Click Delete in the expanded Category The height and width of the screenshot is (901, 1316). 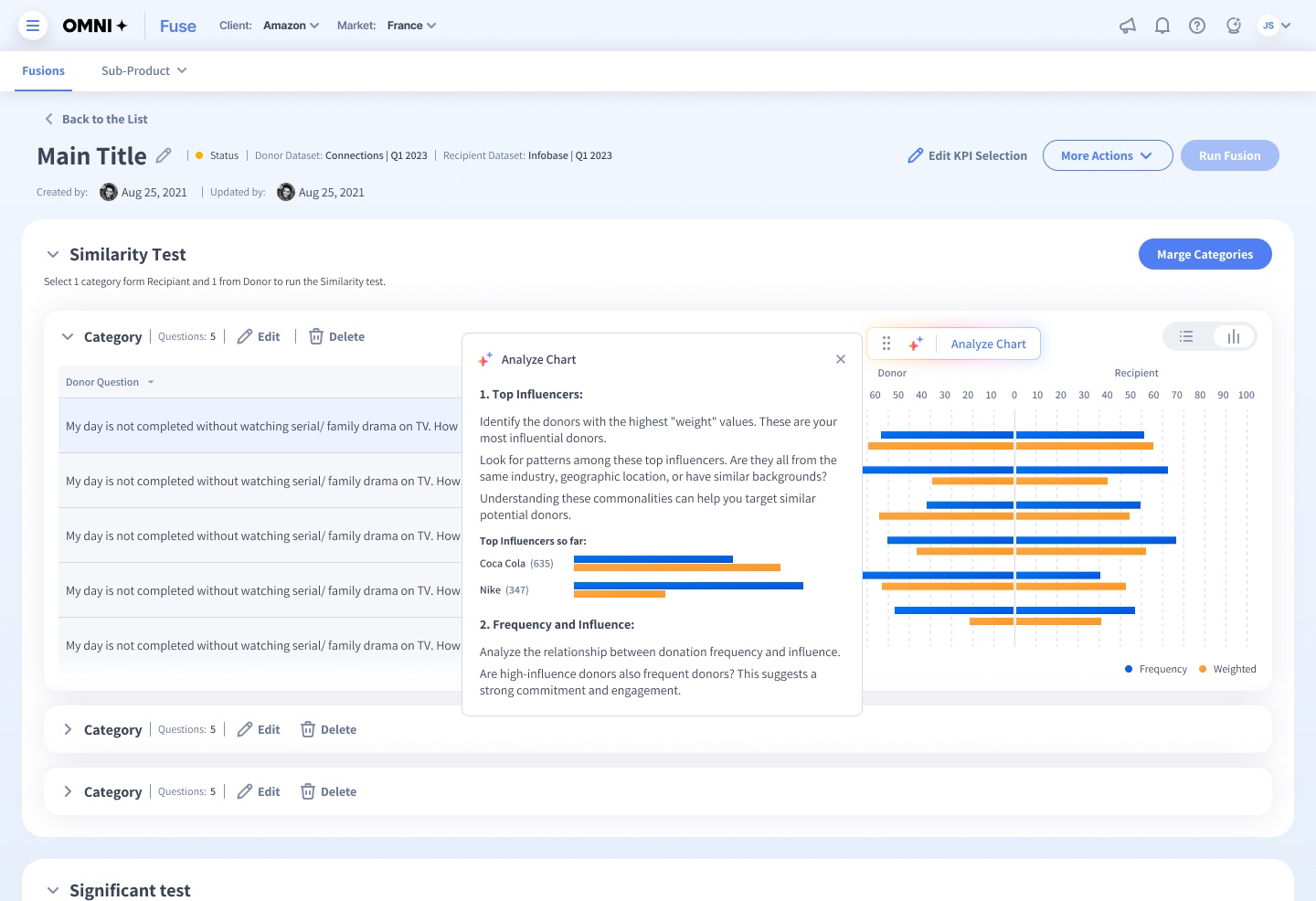coord(336,336)
